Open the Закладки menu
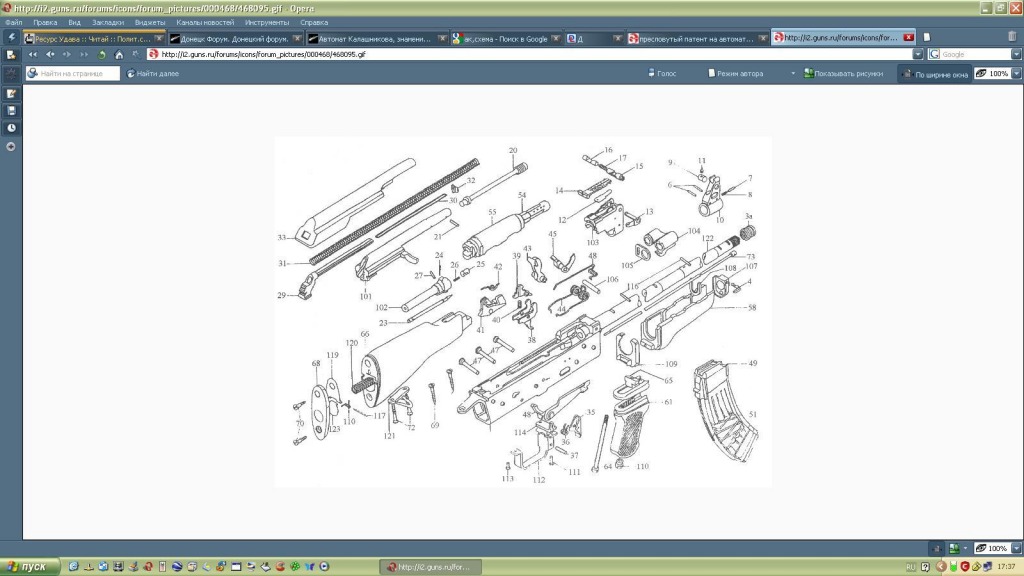The width and height of the screenshot is (1024, 576). 108,22
